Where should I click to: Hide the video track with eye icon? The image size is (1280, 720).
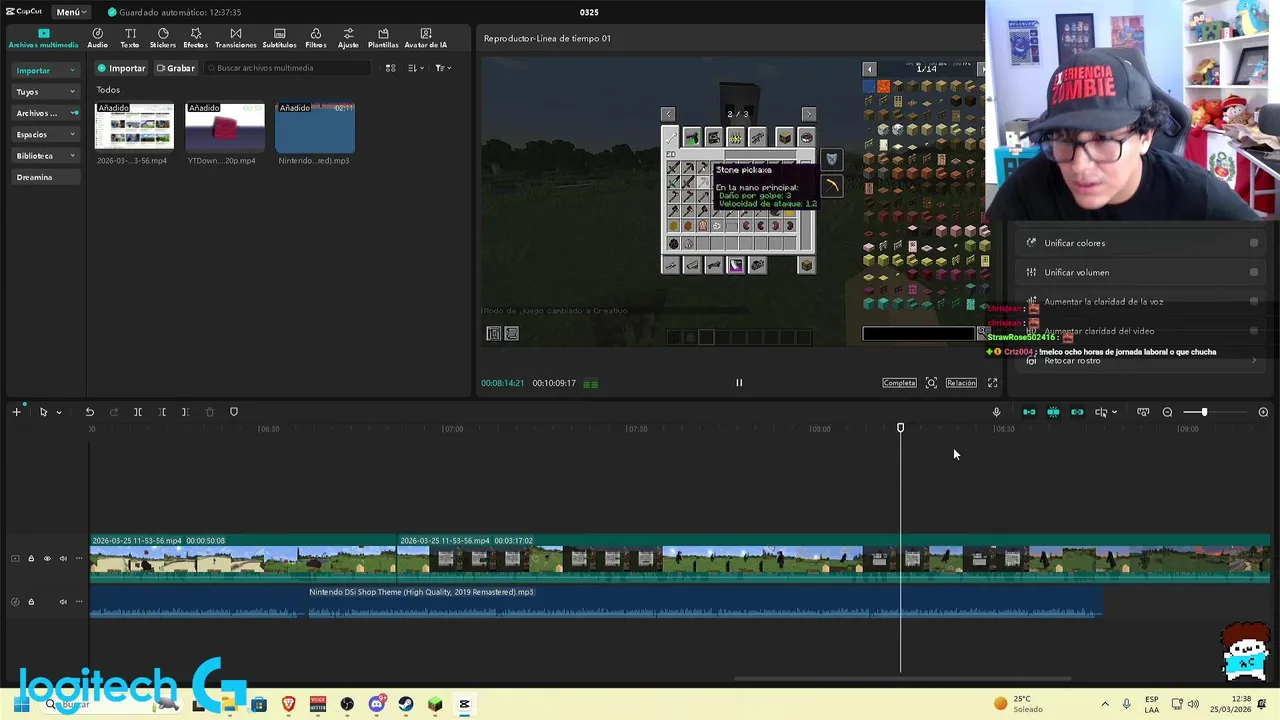coord(47,559)
